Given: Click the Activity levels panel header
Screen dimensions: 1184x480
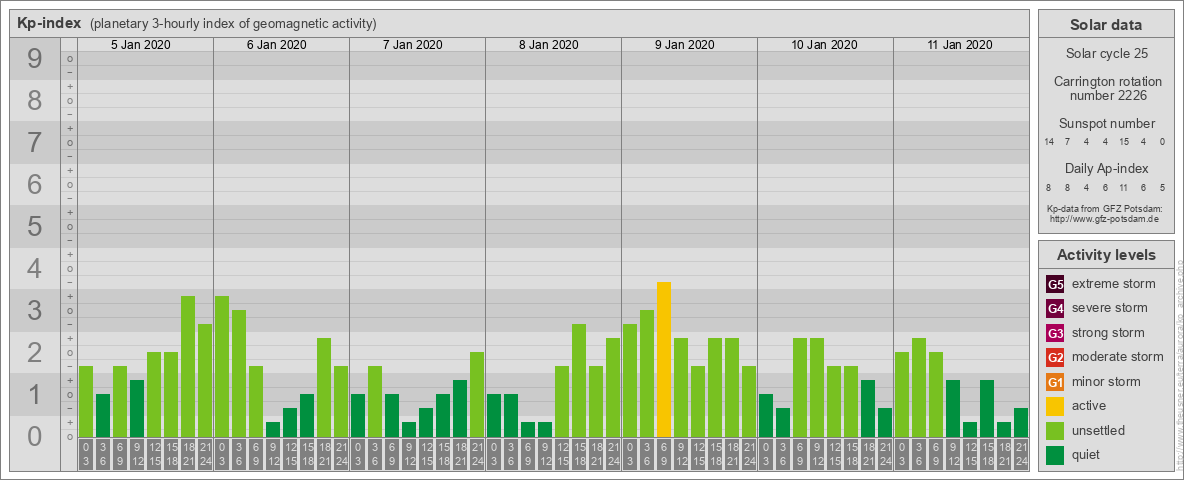Looking at the screenshot, I should (1106, 255).
